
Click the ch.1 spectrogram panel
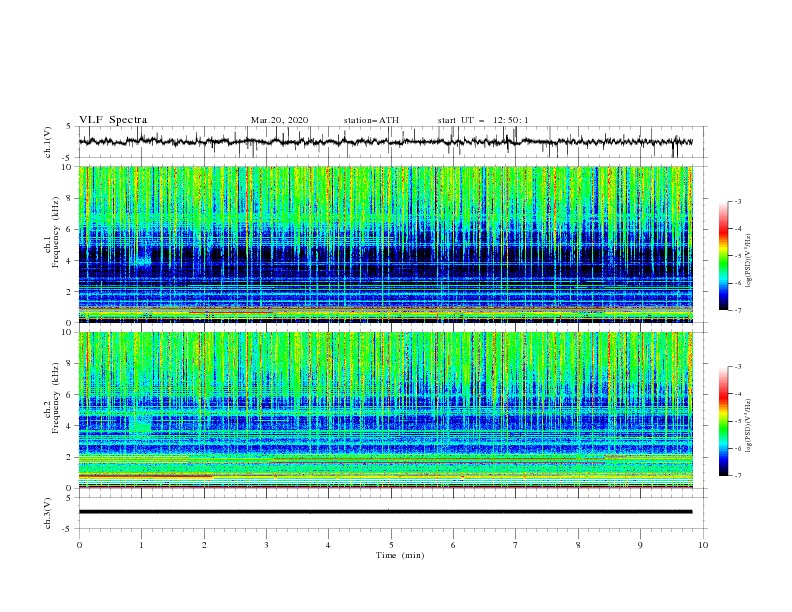tap(385, 244)
